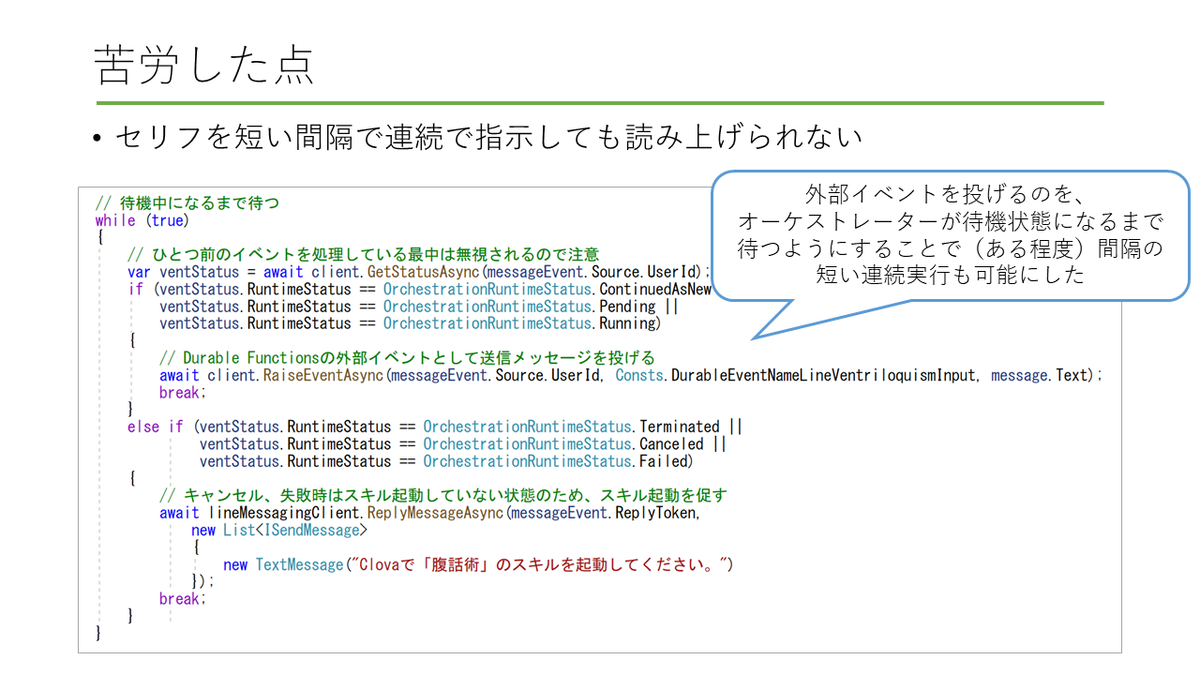The width and height of the screenshot is (1200, 675).
Task: Click the callout line '外部イベントを投げるのを、'
Action: (x=945, y=193)
